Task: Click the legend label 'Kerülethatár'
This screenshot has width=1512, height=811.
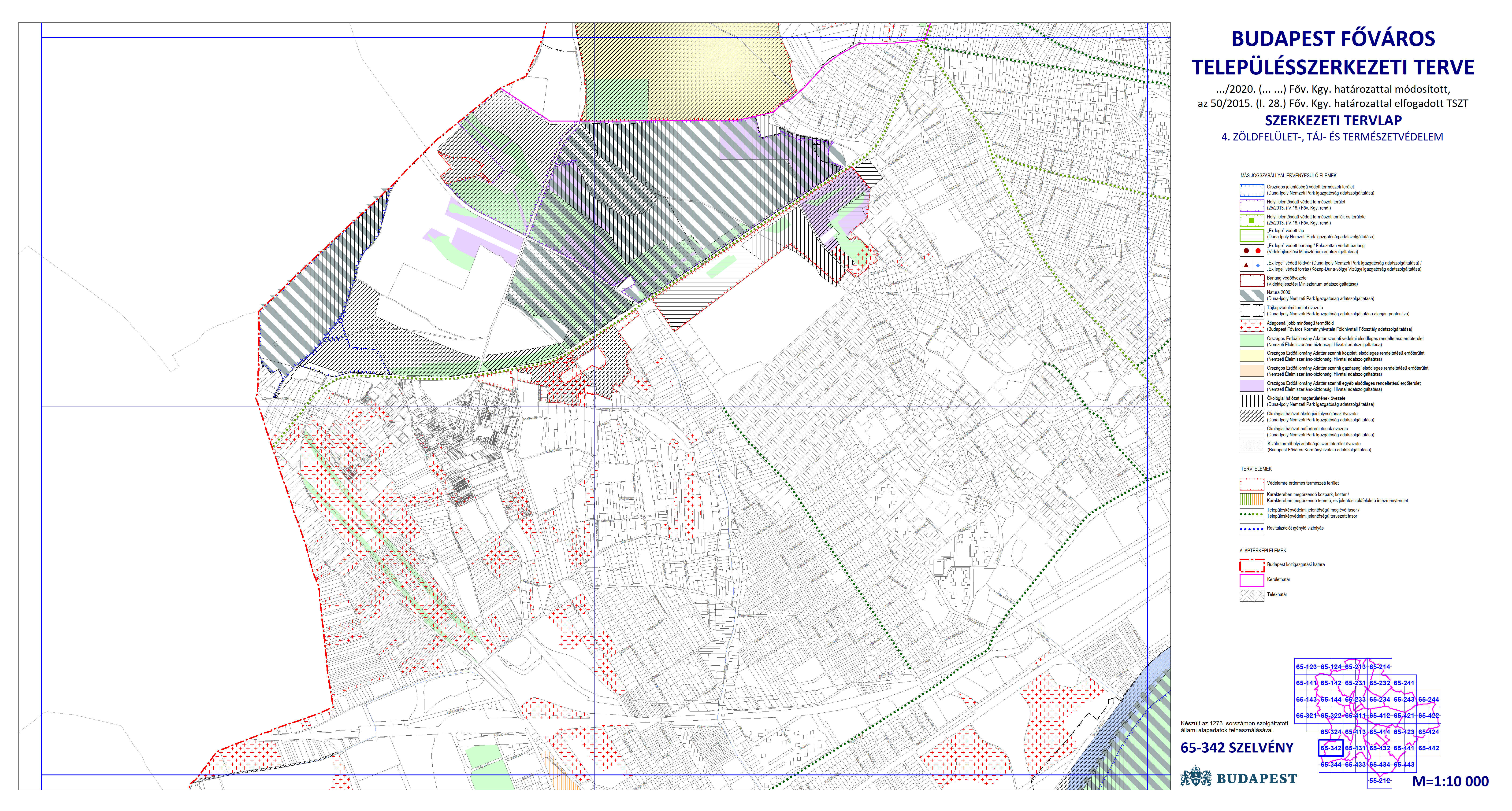Action: point(1278,579)
